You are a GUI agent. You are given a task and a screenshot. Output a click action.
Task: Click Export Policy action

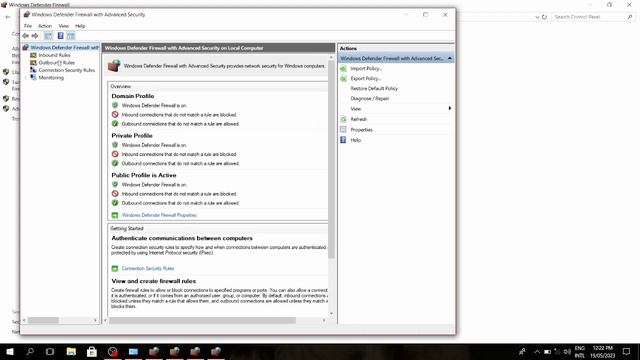[x=365, y=78]
